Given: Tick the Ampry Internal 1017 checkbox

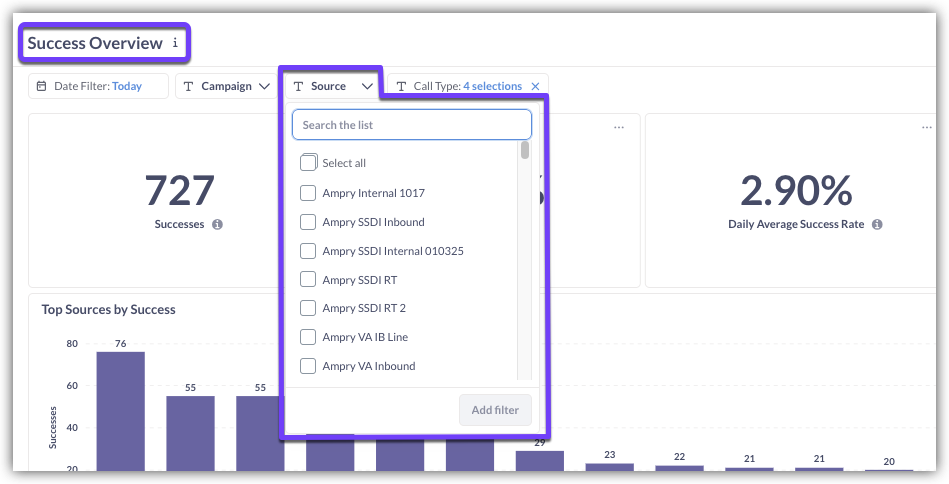Looking at the screenshot, I should click(309, 193).
